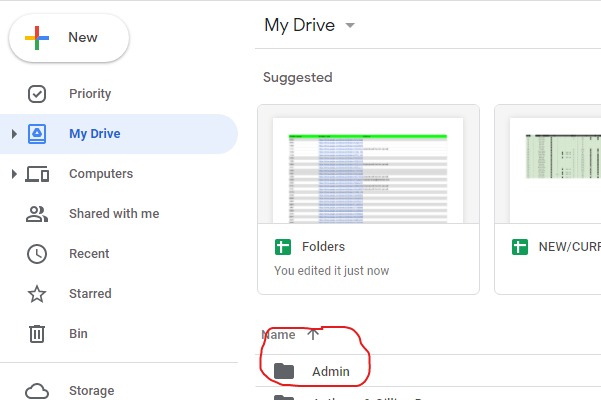
Task: Sort by the Name column header
Action: pyautogui.click(x=279, y=335)
